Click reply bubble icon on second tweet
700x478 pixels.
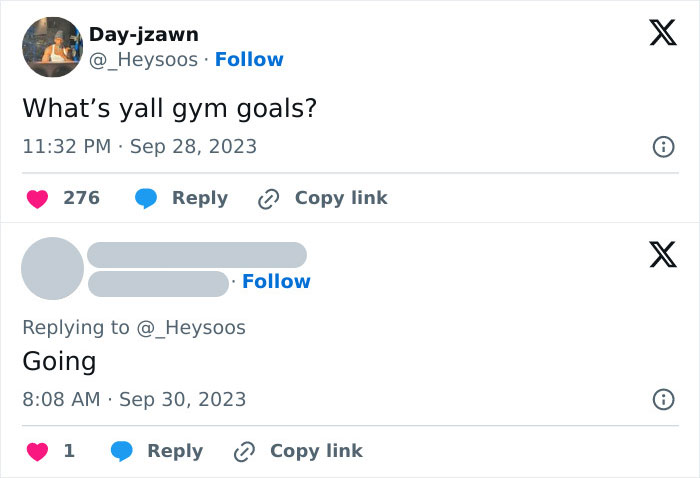pos(121,451)
